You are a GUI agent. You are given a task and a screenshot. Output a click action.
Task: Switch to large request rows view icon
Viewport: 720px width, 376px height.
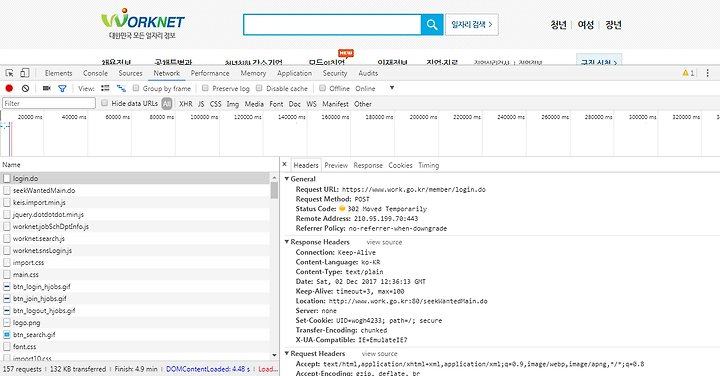105,88
